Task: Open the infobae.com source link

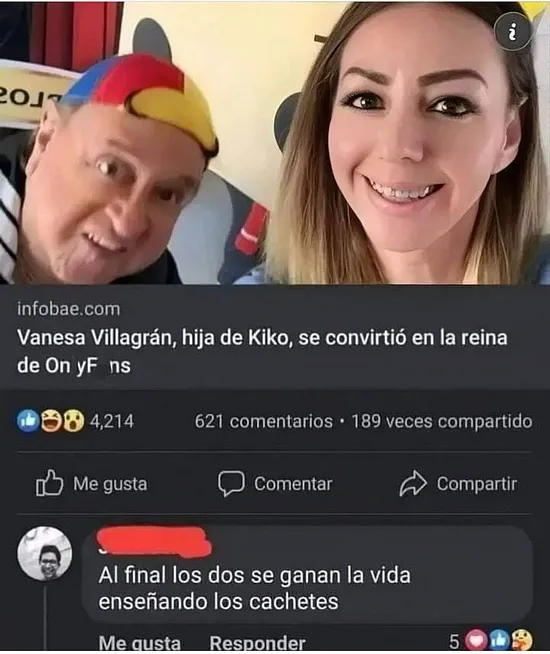Action: [x=69, y=309]
